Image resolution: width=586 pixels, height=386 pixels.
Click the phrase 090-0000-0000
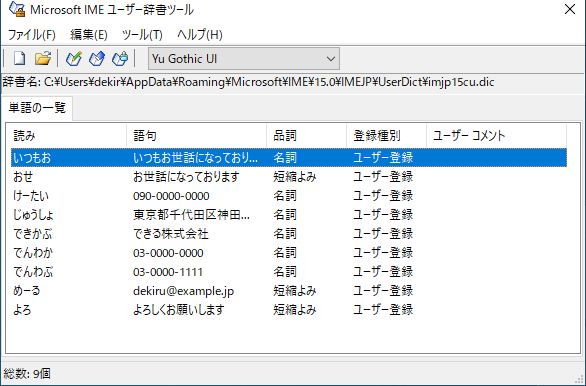(x=171, y=196)
